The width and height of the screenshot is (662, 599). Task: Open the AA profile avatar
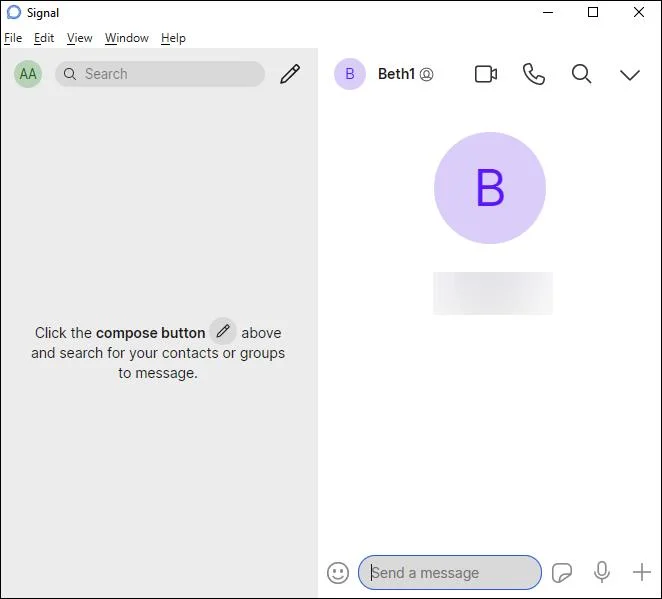click(x=28, y=74)
